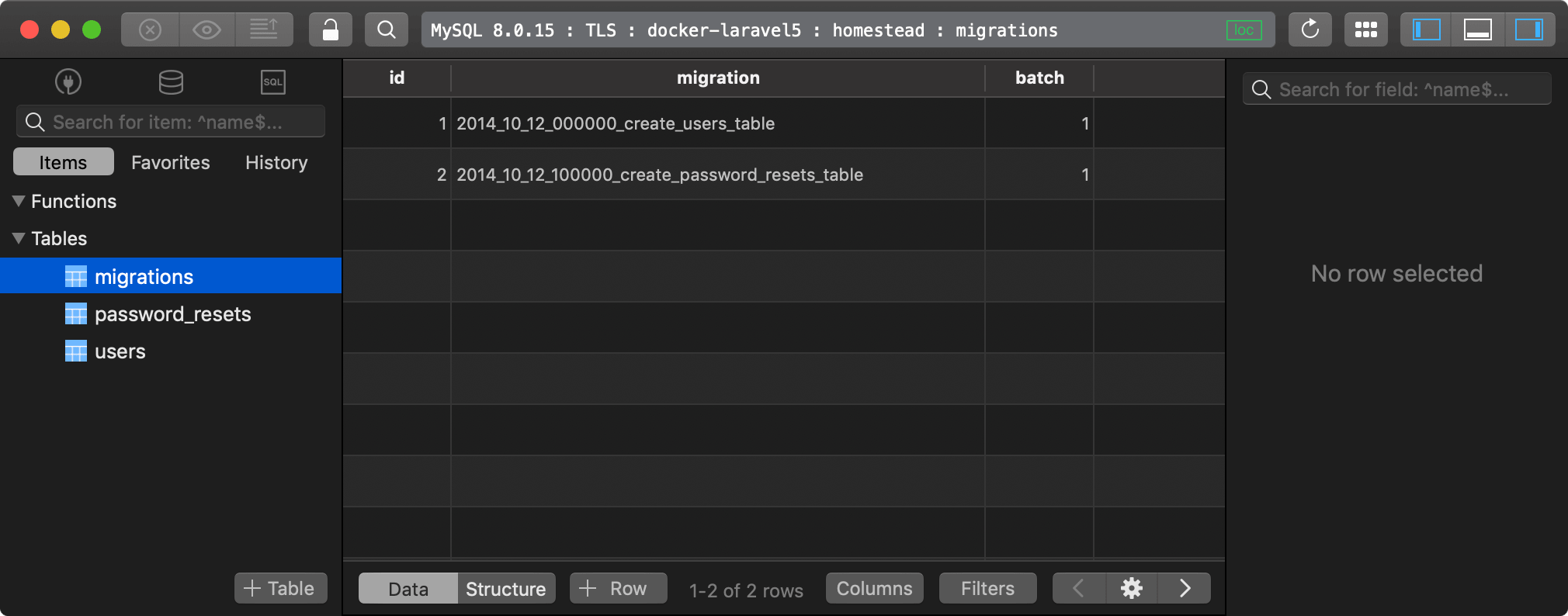Click the id cell of row 1
Screen dimensions: 1568x616
coord(397,123)
